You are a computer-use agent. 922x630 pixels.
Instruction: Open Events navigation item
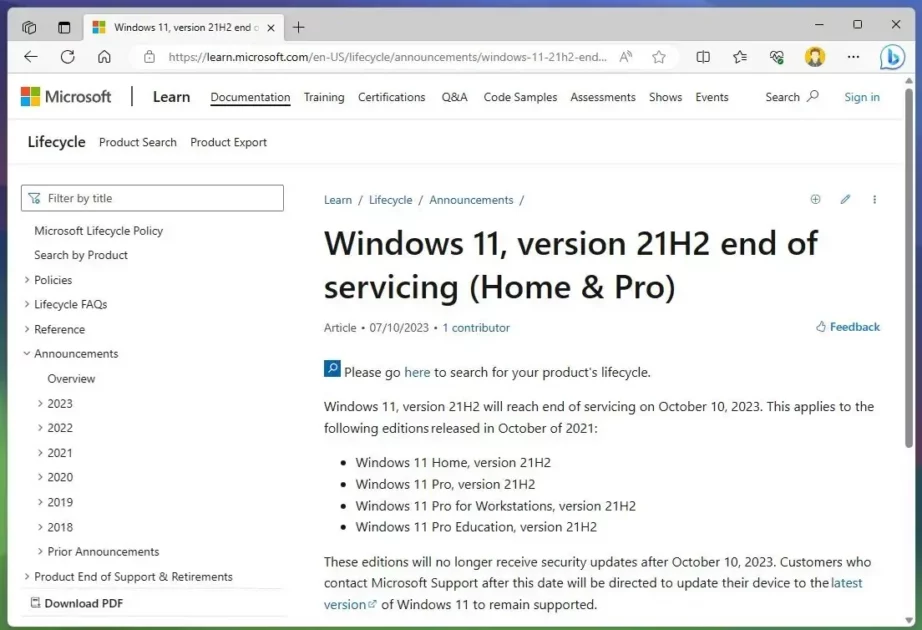[712, 97]
